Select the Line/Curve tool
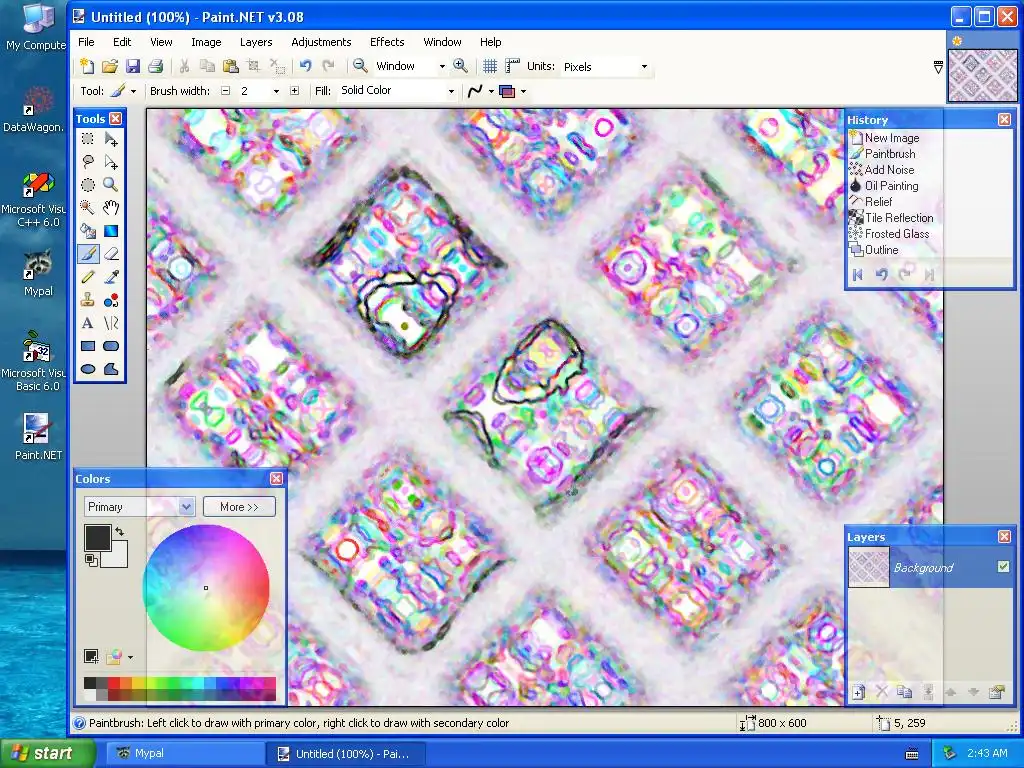This screenshot has height=768, width=1024. point(111,323)
